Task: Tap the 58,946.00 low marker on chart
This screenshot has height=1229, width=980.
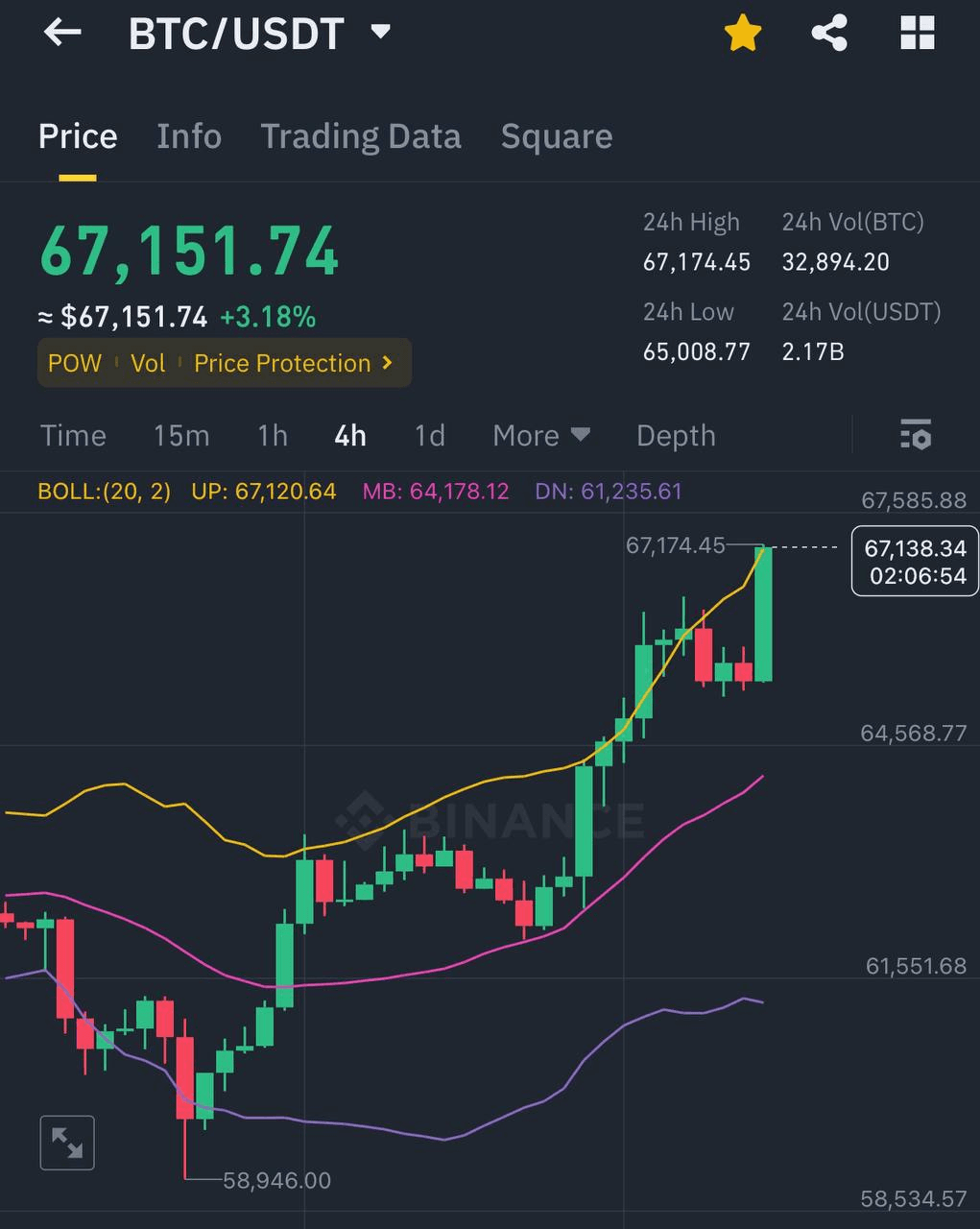Action: pyautogui.click(x=276, y=1180)
